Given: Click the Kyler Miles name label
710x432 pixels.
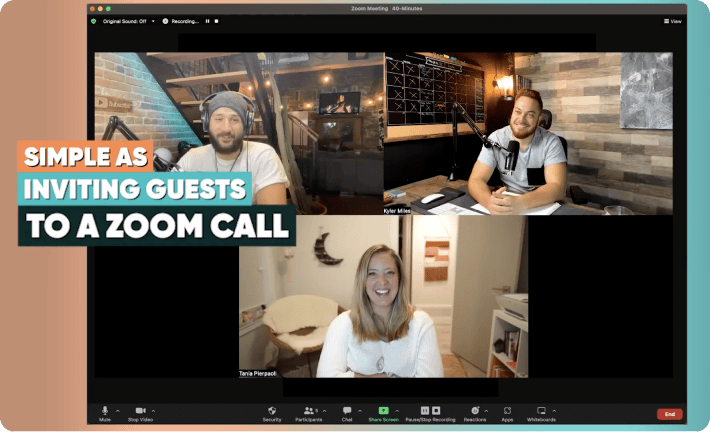Looking at the screenshot, I should pyautogui.click(x=397, y=211).
